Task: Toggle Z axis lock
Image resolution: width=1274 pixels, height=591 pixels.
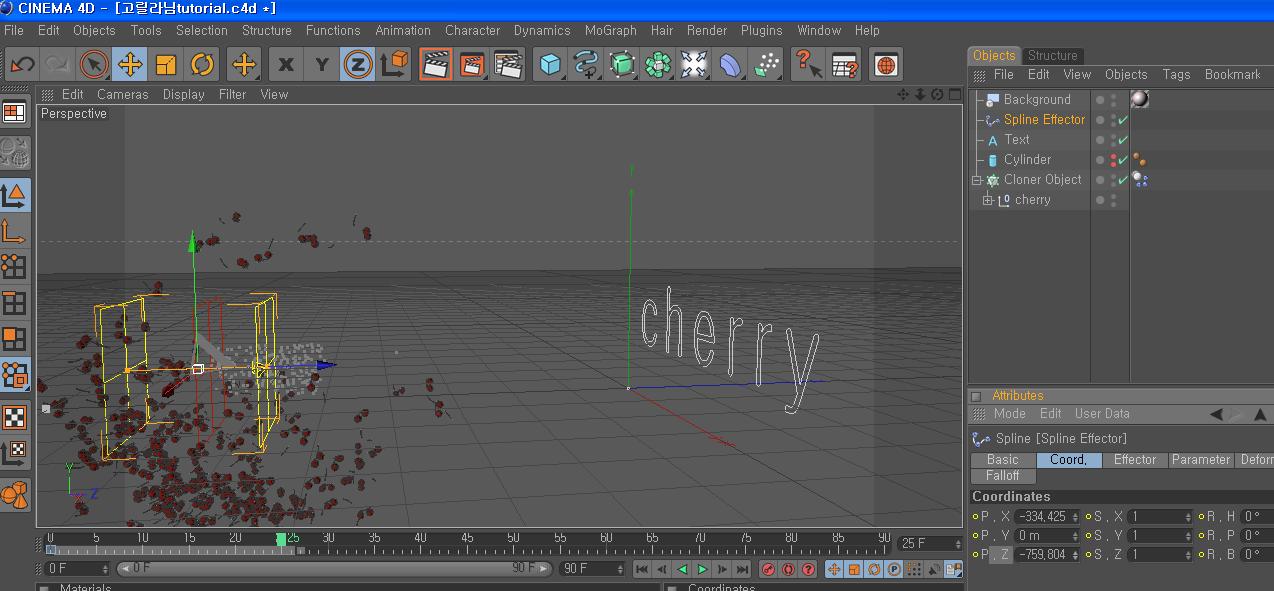Action: point(358,65)
